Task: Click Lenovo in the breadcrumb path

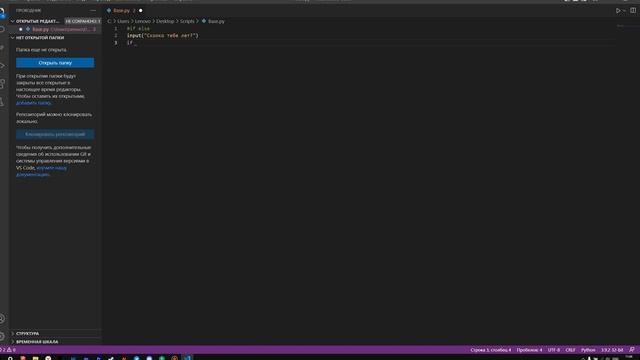Action: click(142, 21)
